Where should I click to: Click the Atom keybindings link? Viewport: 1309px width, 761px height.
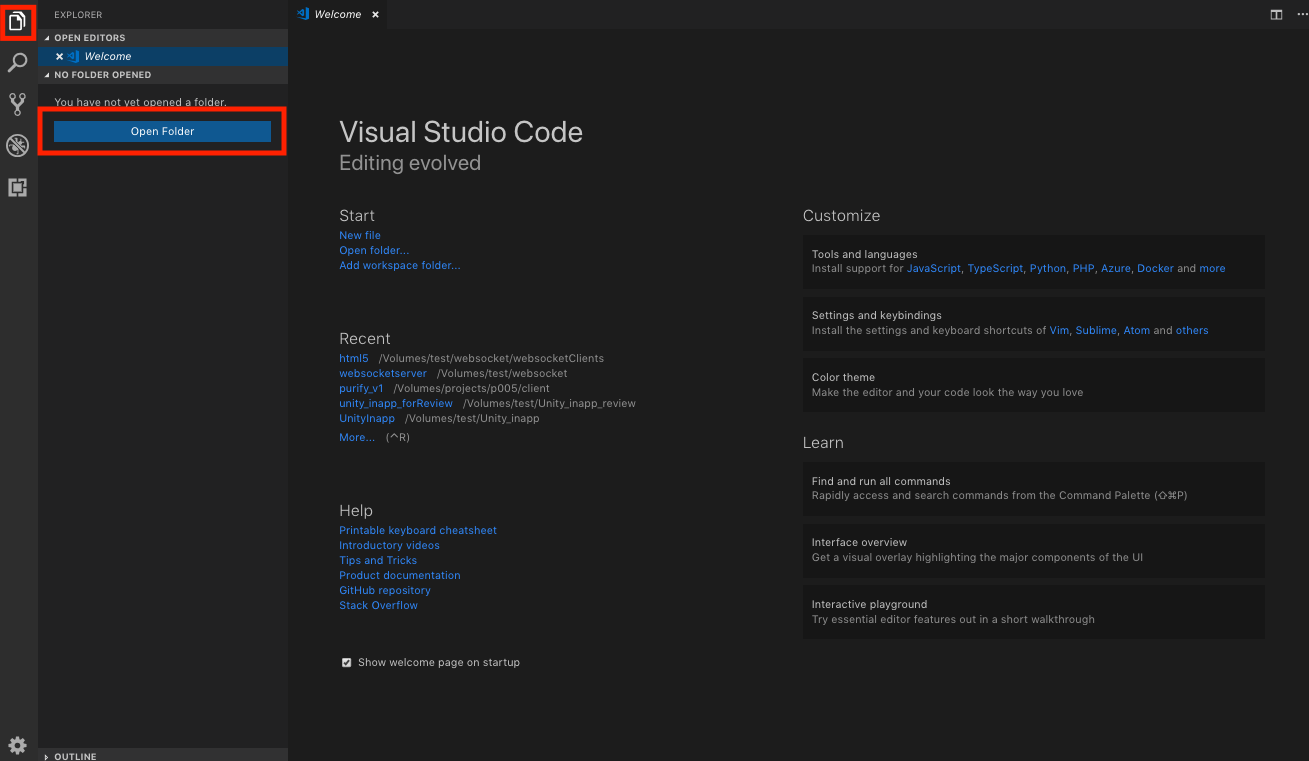[x=1137, y=330]
